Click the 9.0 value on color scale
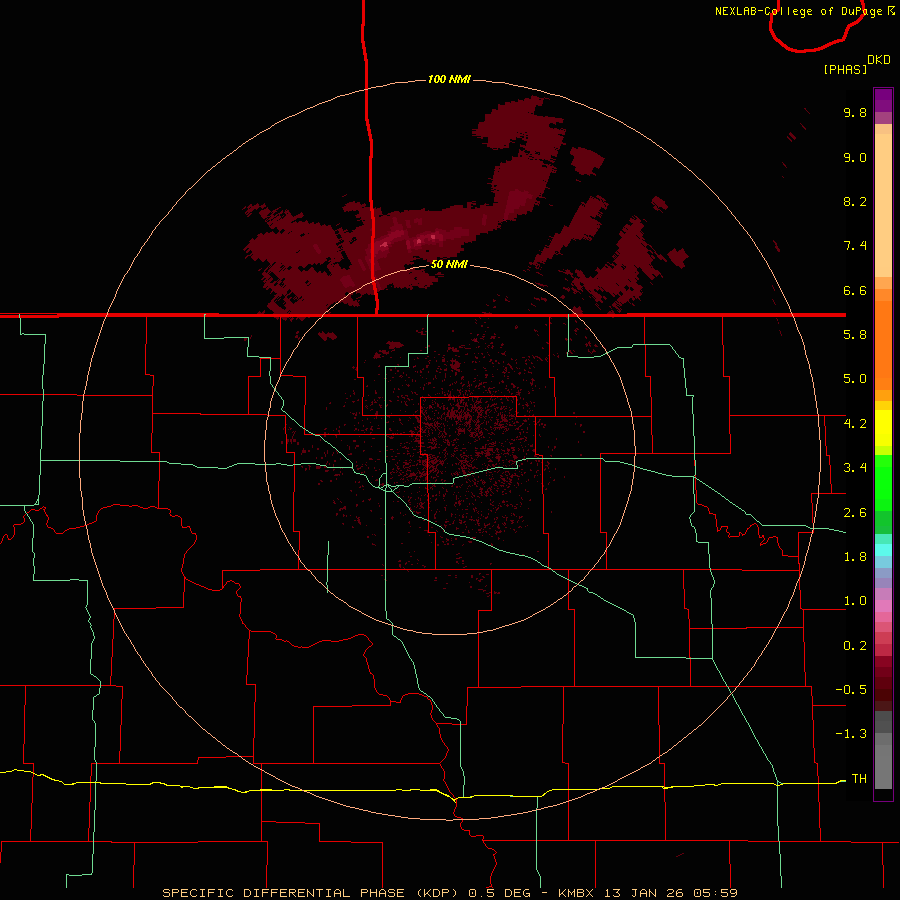 pyautogui.click(x=855, y=157)
